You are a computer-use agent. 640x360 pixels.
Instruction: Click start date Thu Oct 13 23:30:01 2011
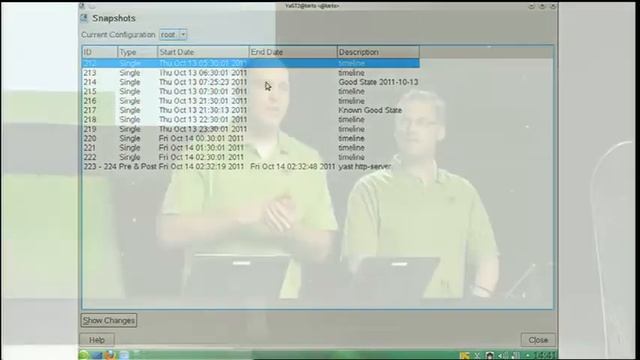click(203, 129)
